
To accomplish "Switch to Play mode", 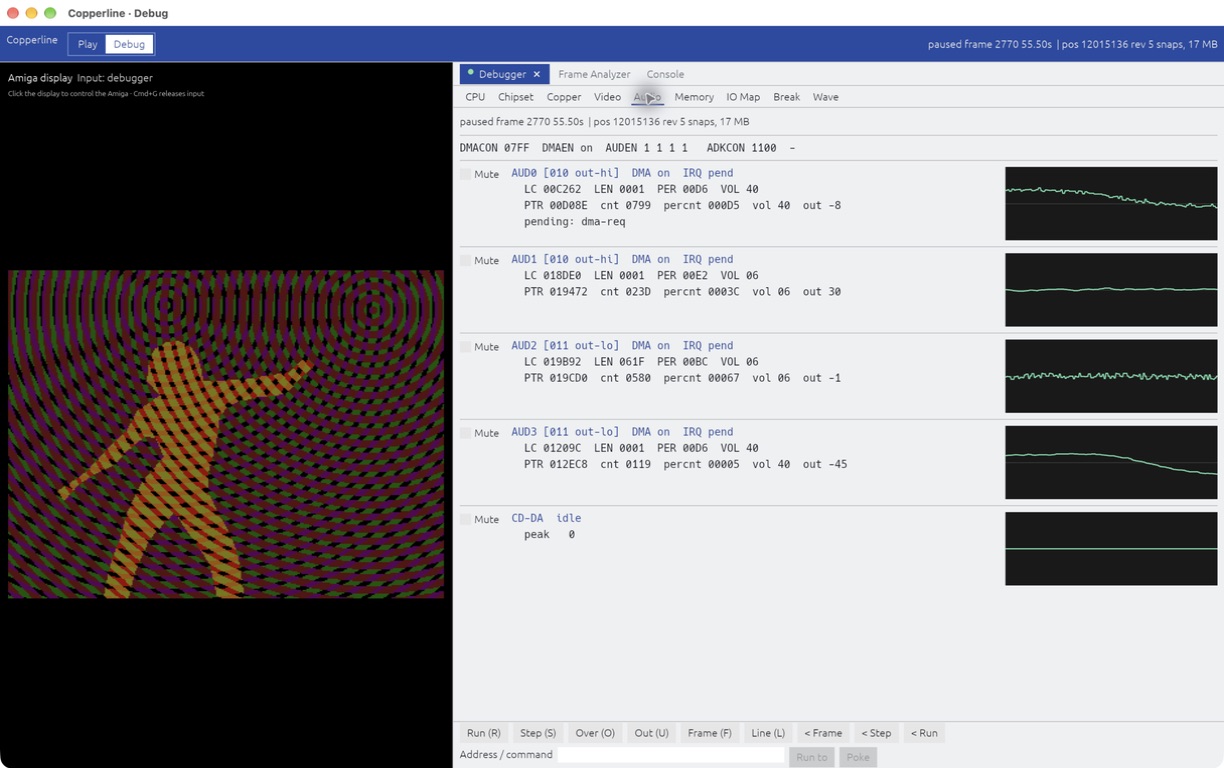I will [x=88, y=44].
